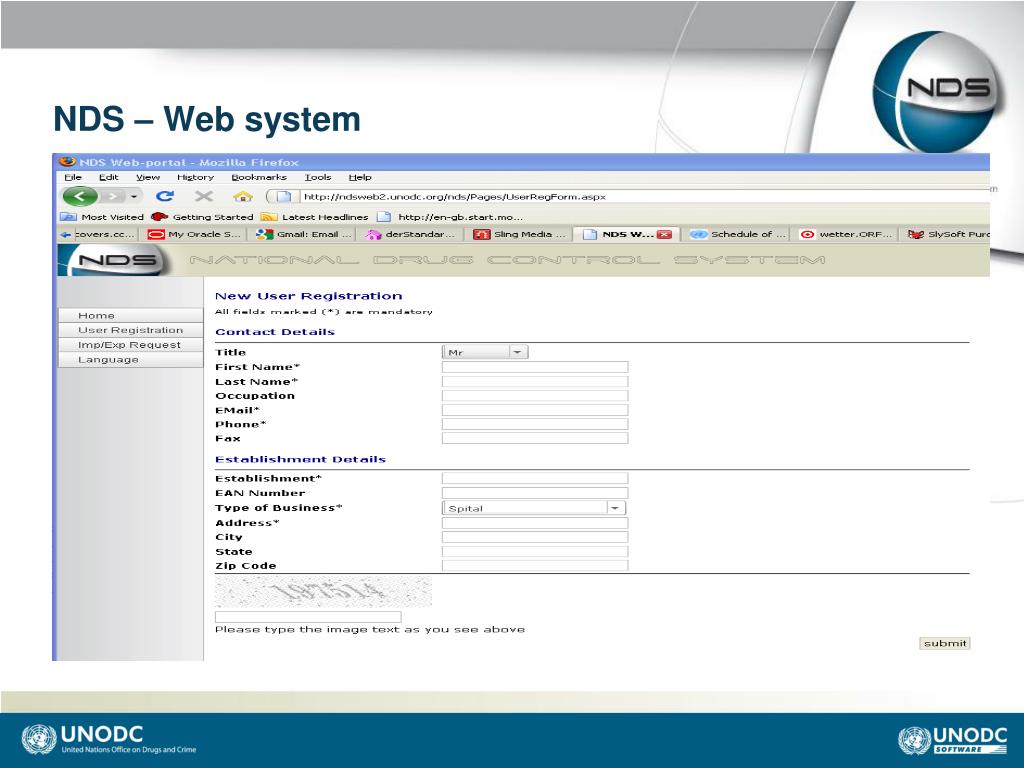Open the Tools menu
Screen dimensions: 1024x768
click(318, 177)
